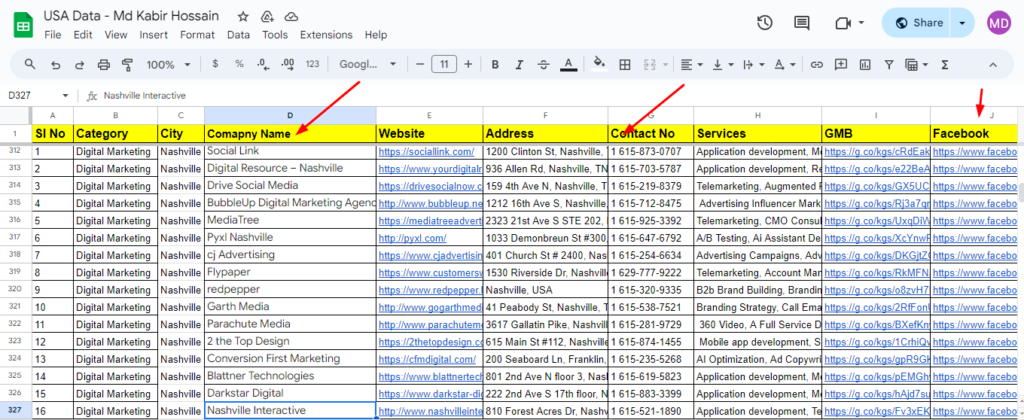Open text rotation dropdown
The height and width of the screenshot is (420, 1024).
[784, 64]
